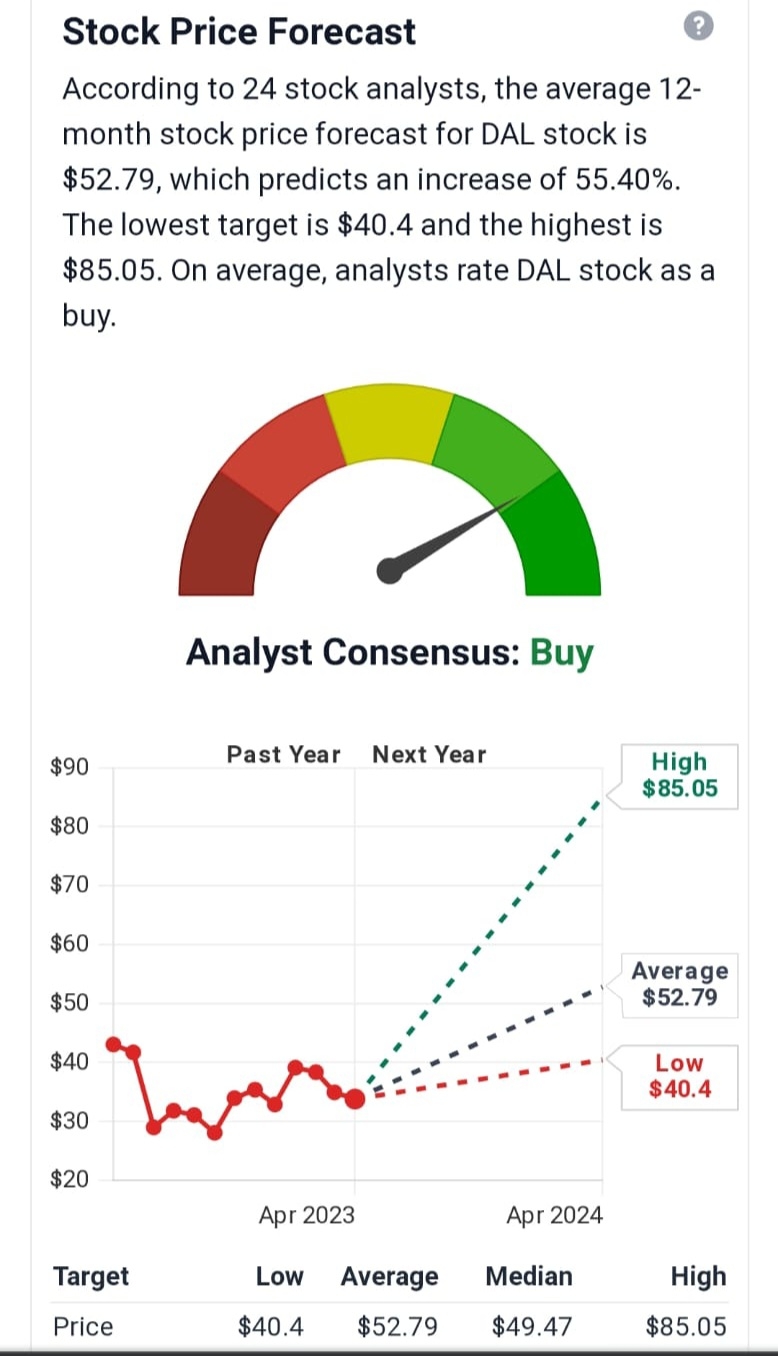Viewport: 778px width, 1356px height.
Task: Click the Apr 2024 axis label
Action: point(554,1215)
